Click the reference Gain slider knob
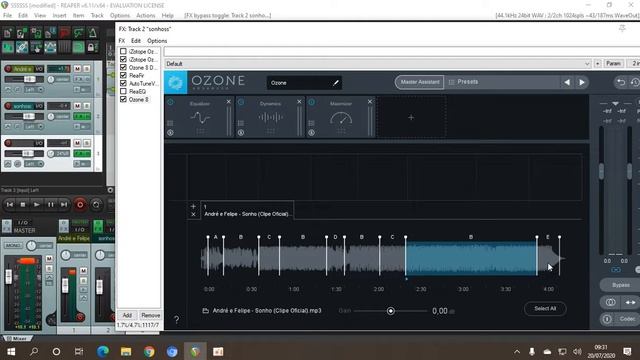 [x=391, y=311]
